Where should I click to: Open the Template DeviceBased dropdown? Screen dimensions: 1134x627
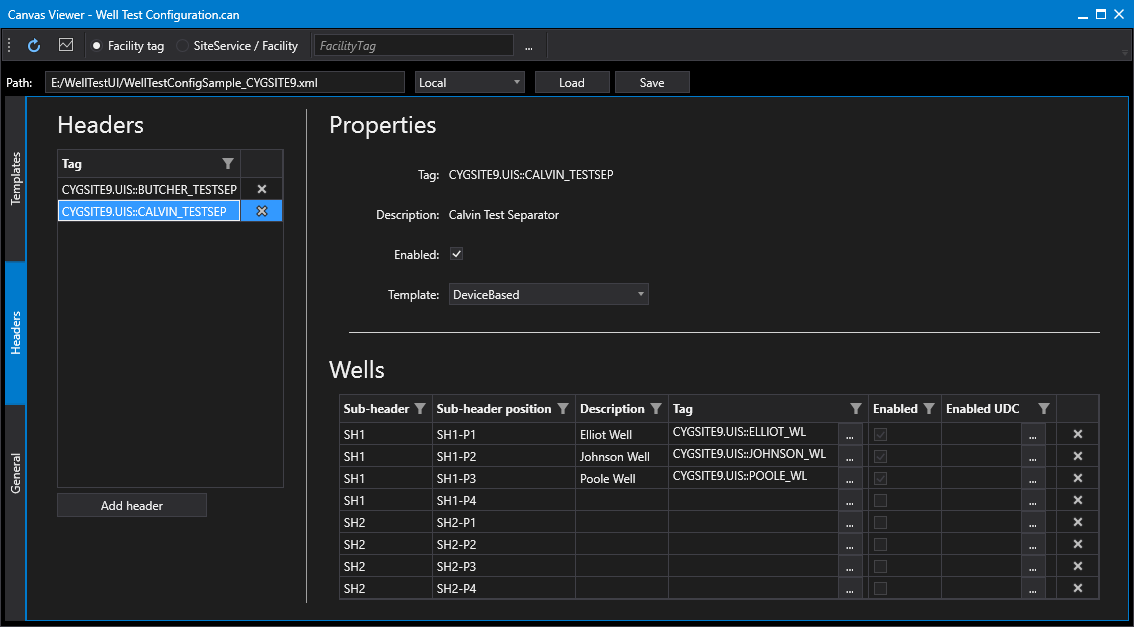point(549,294)
